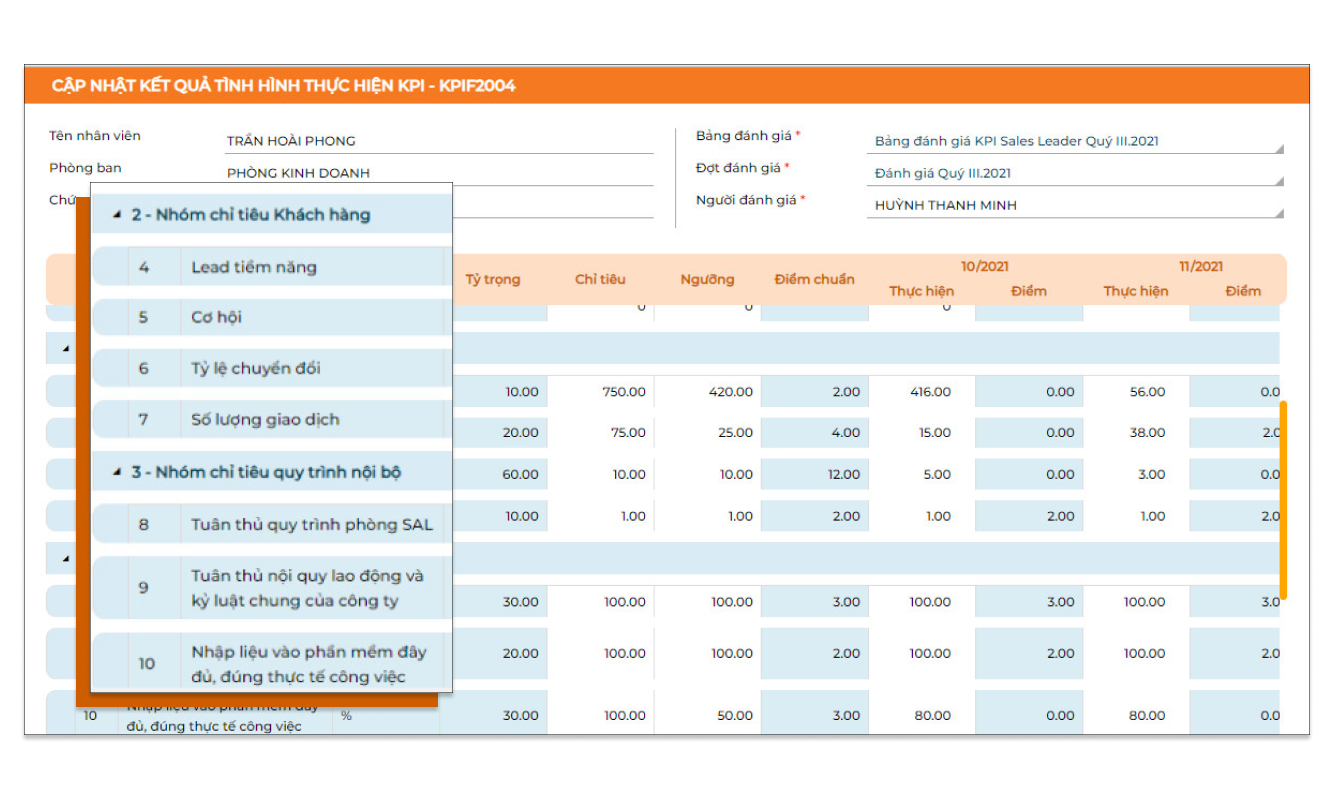Click the 'Phòng ban' field
The height and width of the screenshot is (800, 1334).
click(439, 173)
